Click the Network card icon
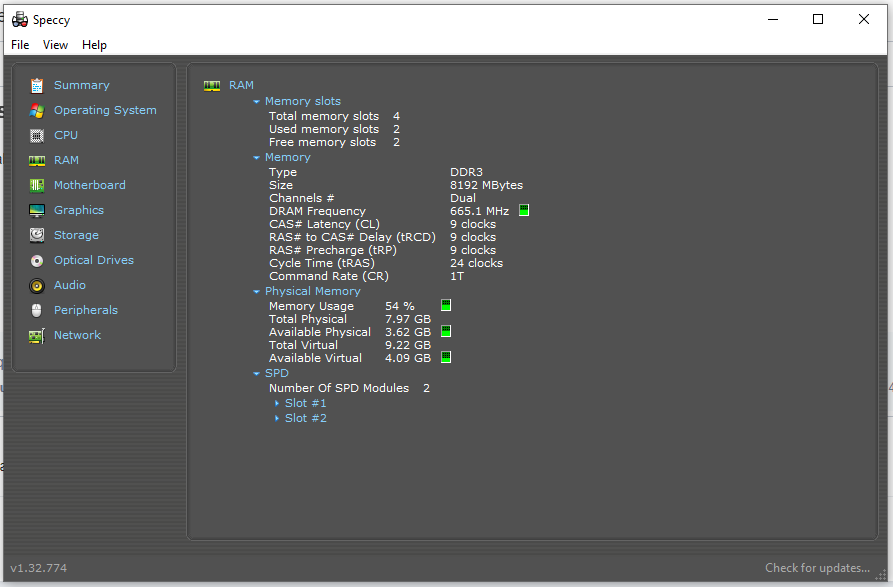The width and height of the screenshot is (893, 587). pyautogui.click(x=37, y=336)
